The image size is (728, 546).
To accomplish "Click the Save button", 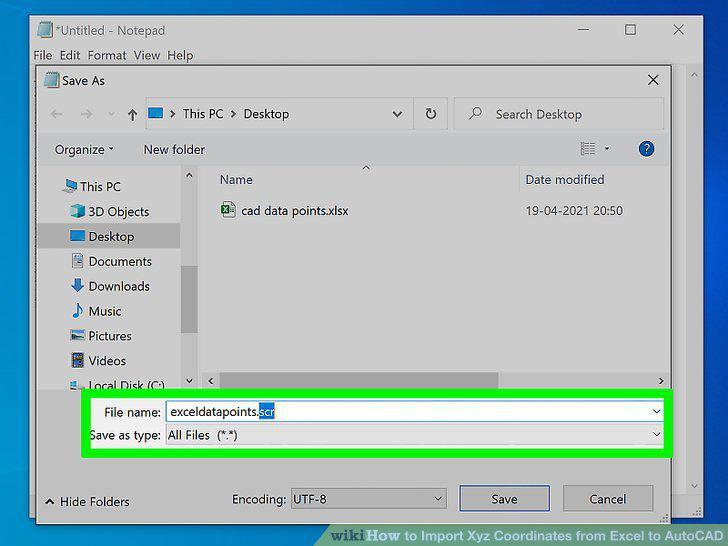I will click(x=505, y=499).
